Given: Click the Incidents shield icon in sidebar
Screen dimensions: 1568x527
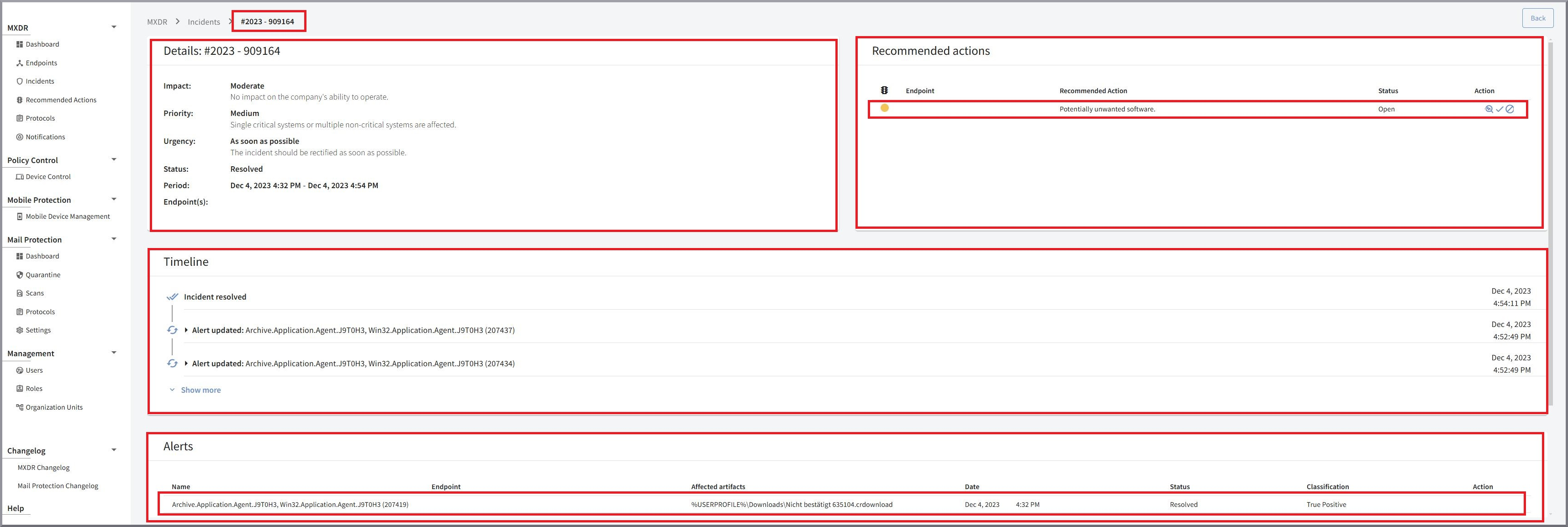Looking at the screenshot, I should pyautogui.click(x=20, y=82).
